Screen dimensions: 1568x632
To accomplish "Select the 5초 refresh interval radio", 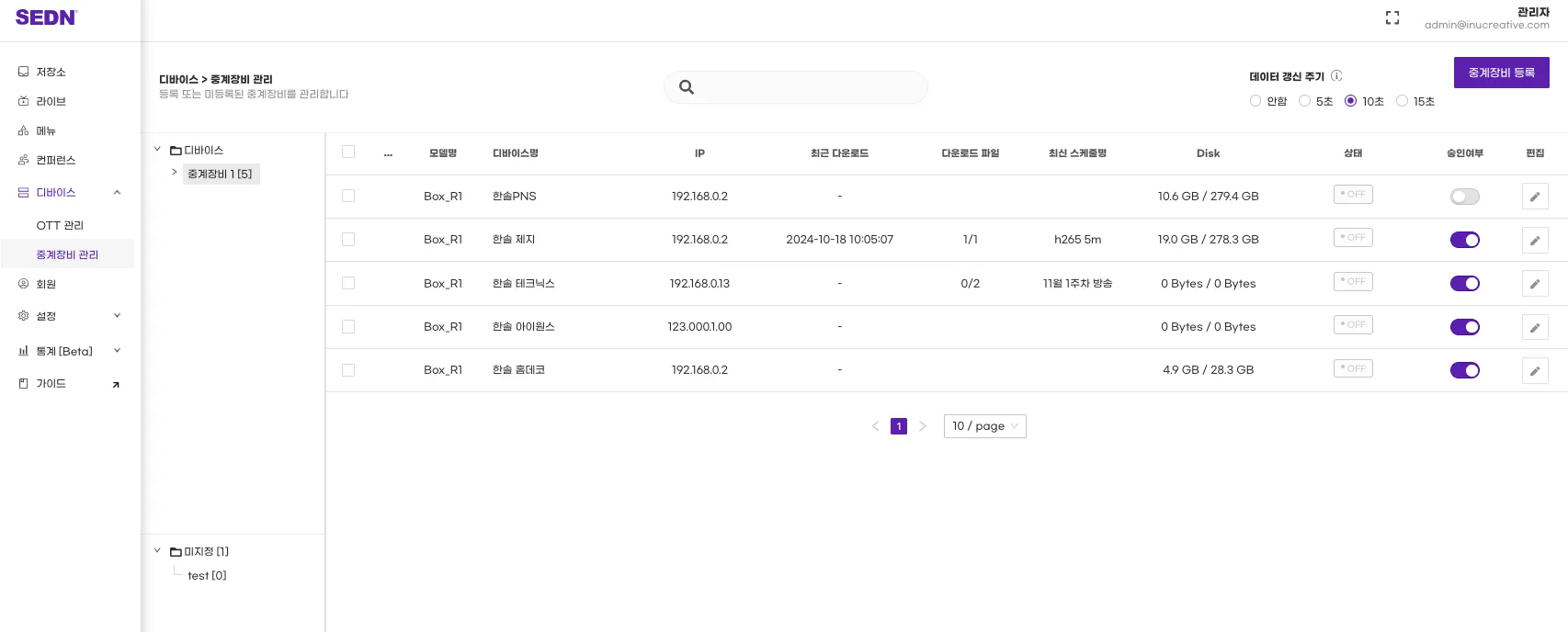I will (1304, 101).
